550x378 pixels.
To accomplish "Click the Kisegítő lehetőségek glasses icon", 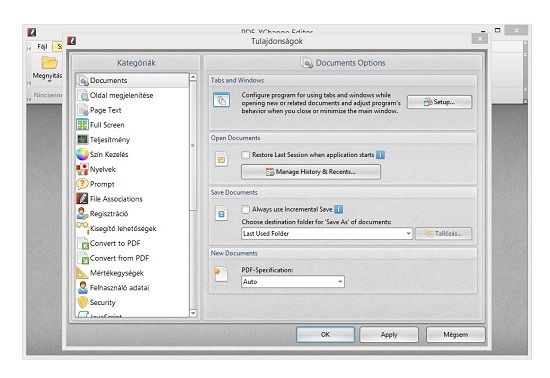I will tap(82, 227).
